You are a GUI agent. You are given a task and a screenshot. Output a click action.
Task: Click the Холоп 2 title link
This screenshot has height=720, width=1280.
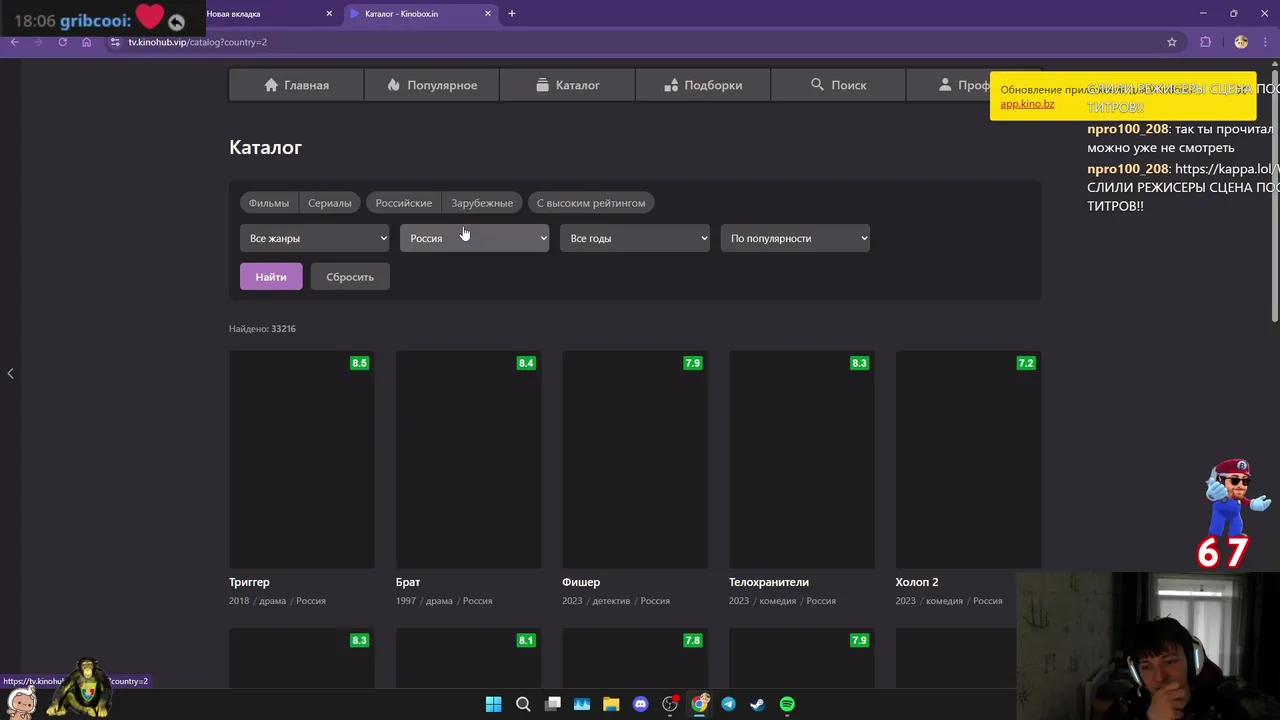click(917, 582)
